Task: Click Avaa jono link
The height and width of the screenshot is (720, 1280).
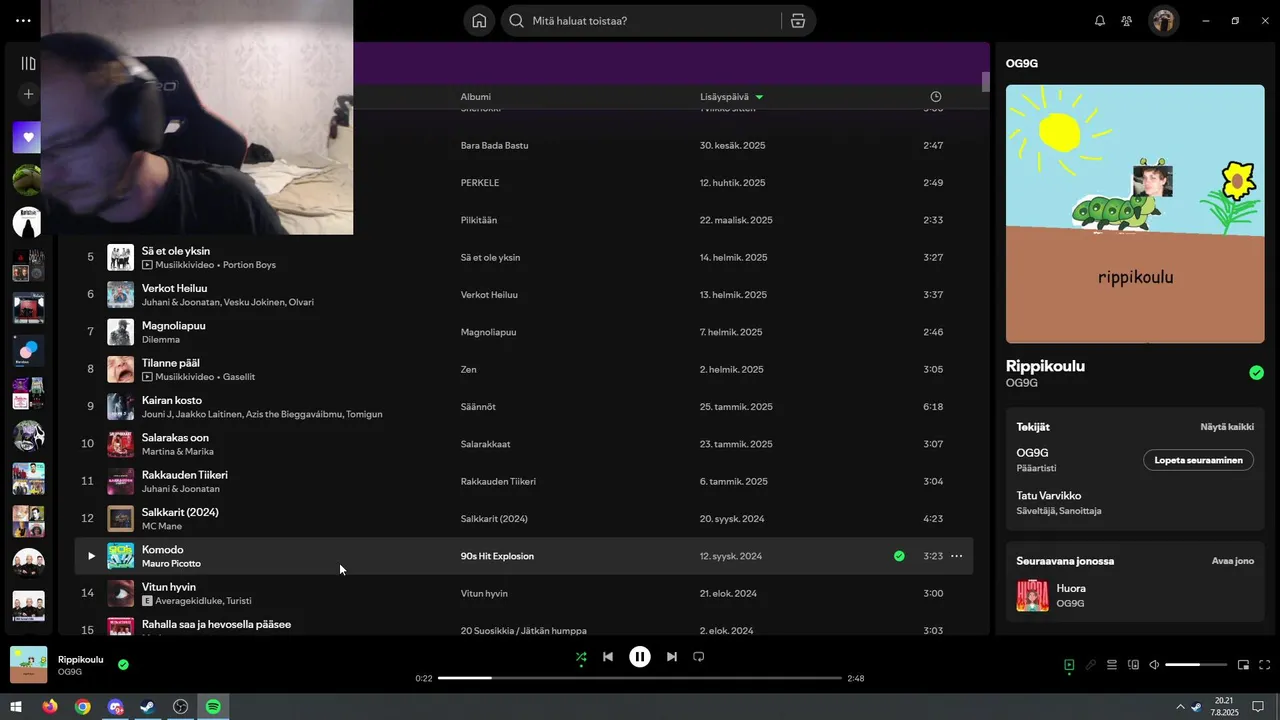Action: 1233,561
